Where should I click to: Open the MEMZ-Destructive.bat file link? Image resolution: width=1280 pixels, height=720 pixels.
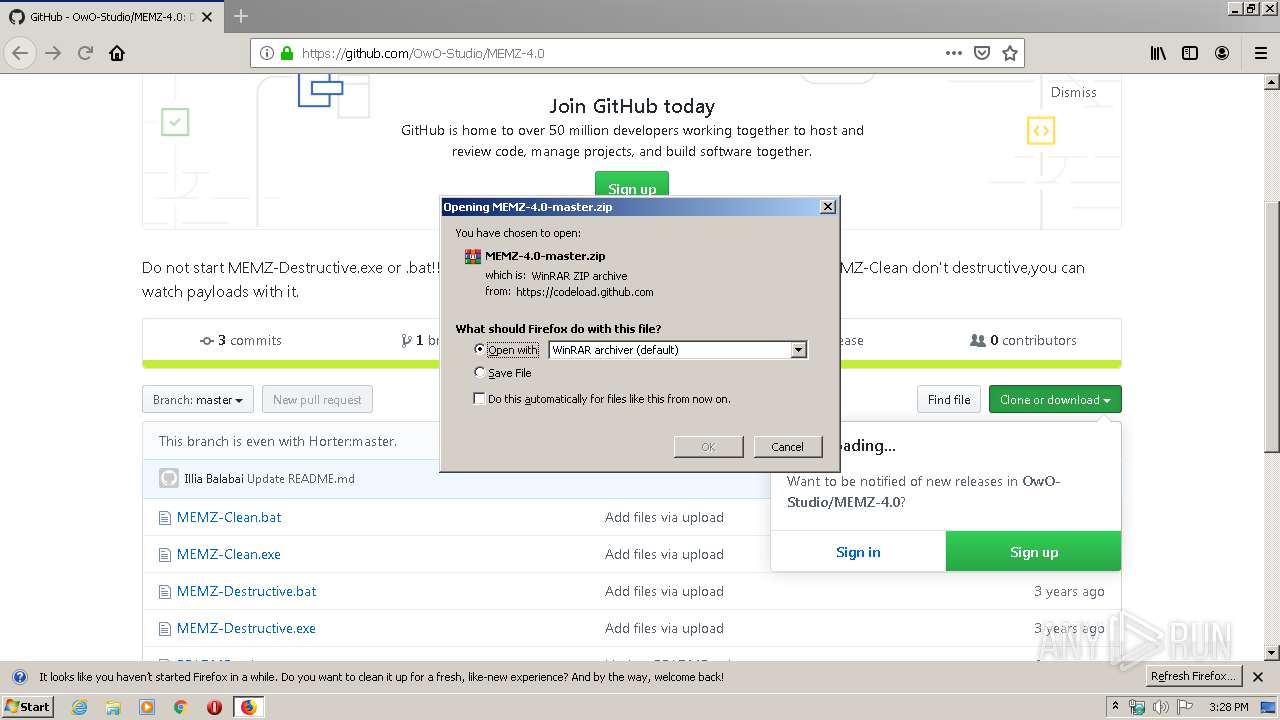[x=246, y=592]
